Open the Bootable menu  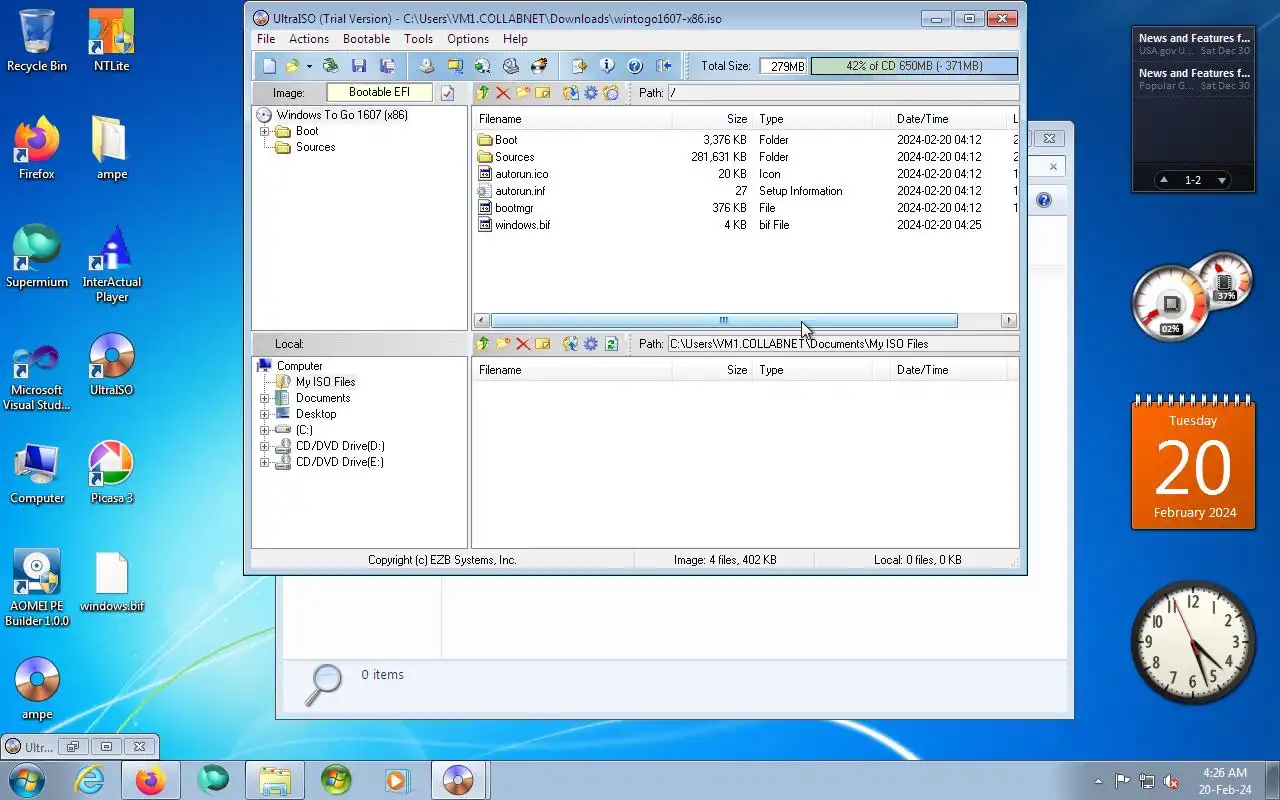[x=367, y=39]
